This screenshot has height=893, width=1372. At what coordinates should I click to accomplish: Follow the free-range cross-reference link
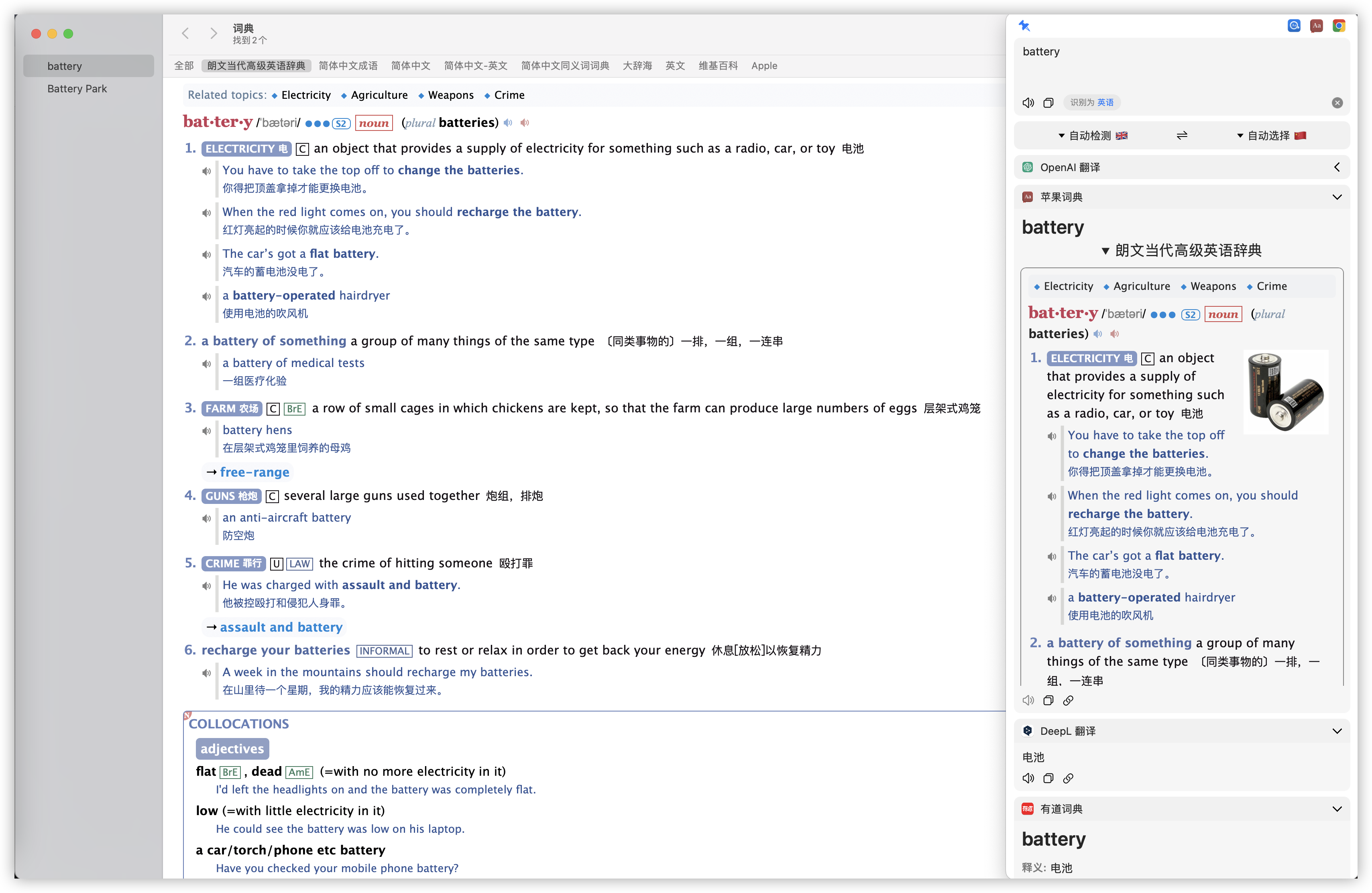coord(254,472)
